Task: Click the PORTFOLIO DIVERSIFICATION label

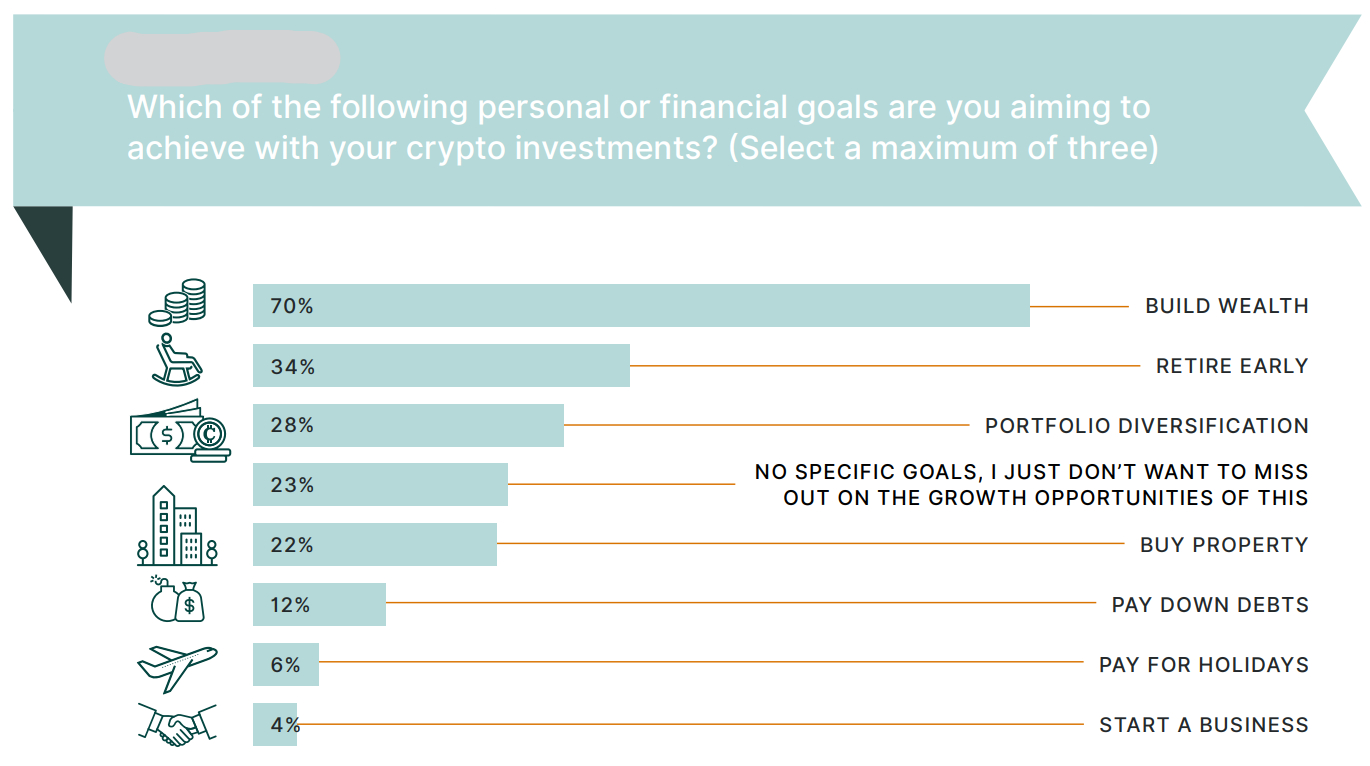Action: coord(1147,426)
